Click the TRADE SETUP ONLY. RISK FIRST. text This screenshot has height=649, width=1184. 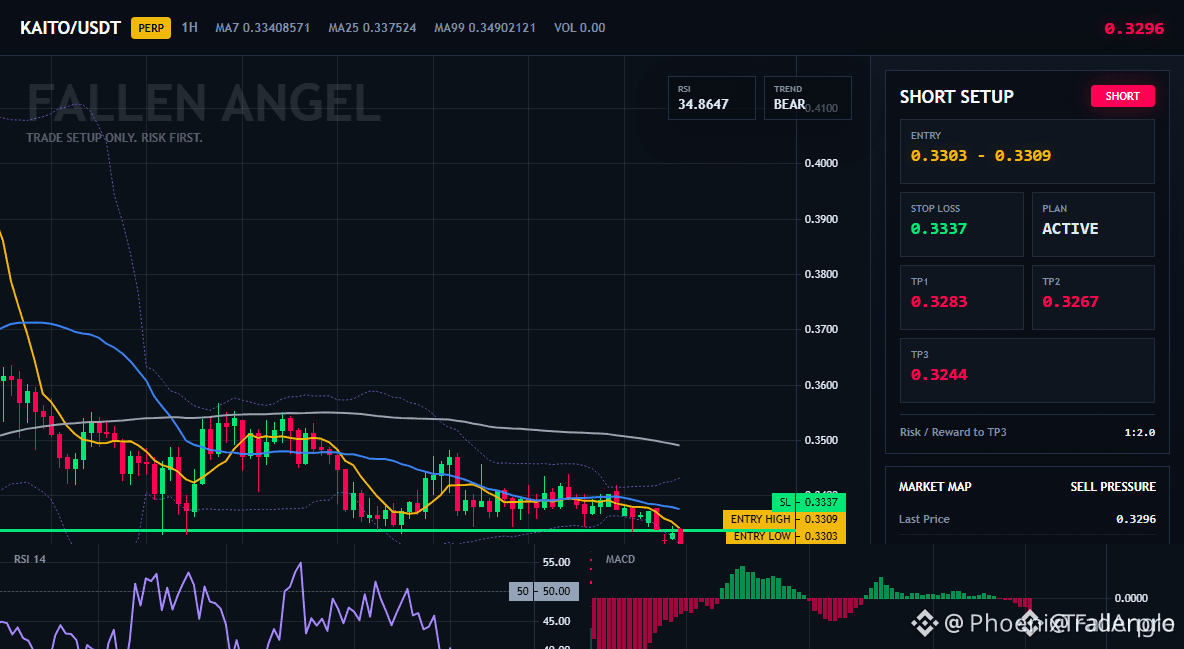point(114,138)
